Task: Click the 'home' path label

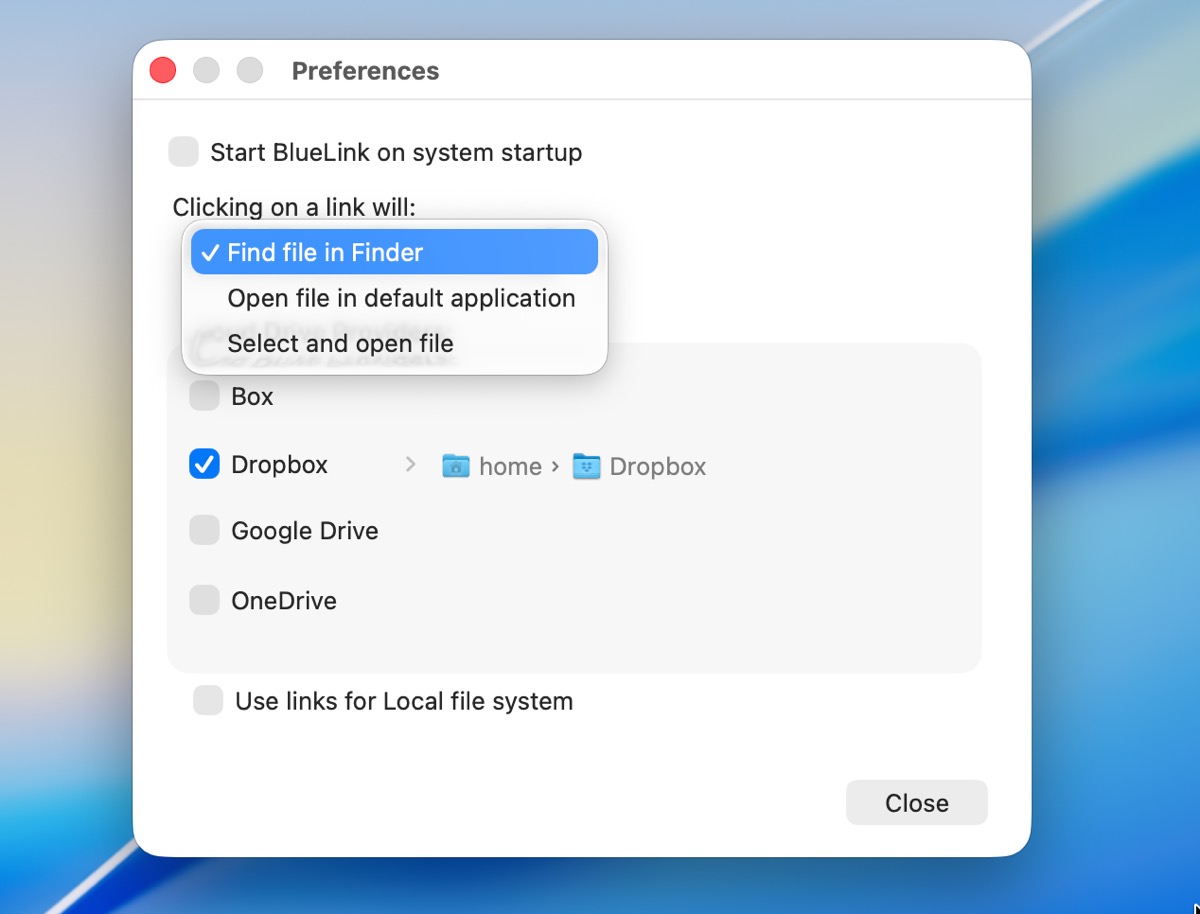Action: [x=510, y=466]
